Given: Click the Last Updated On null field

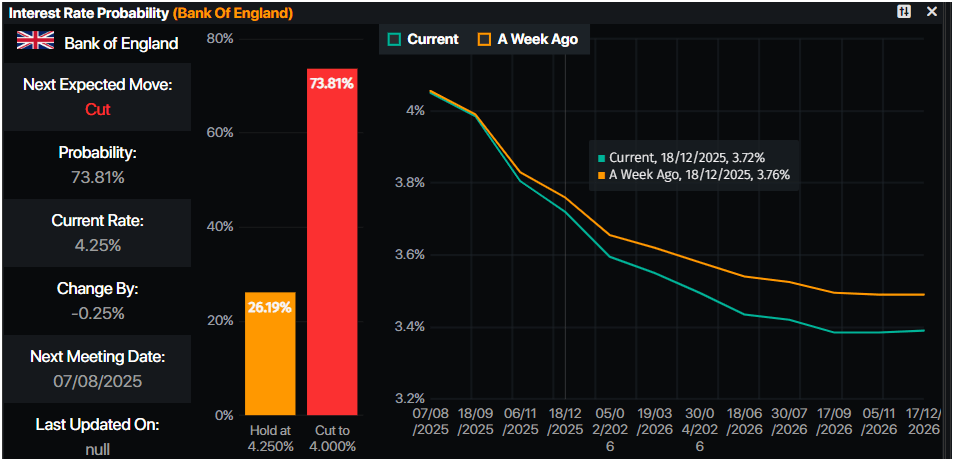Looking at the screenshot, I should pyautogui.click(x=97, y=449).
